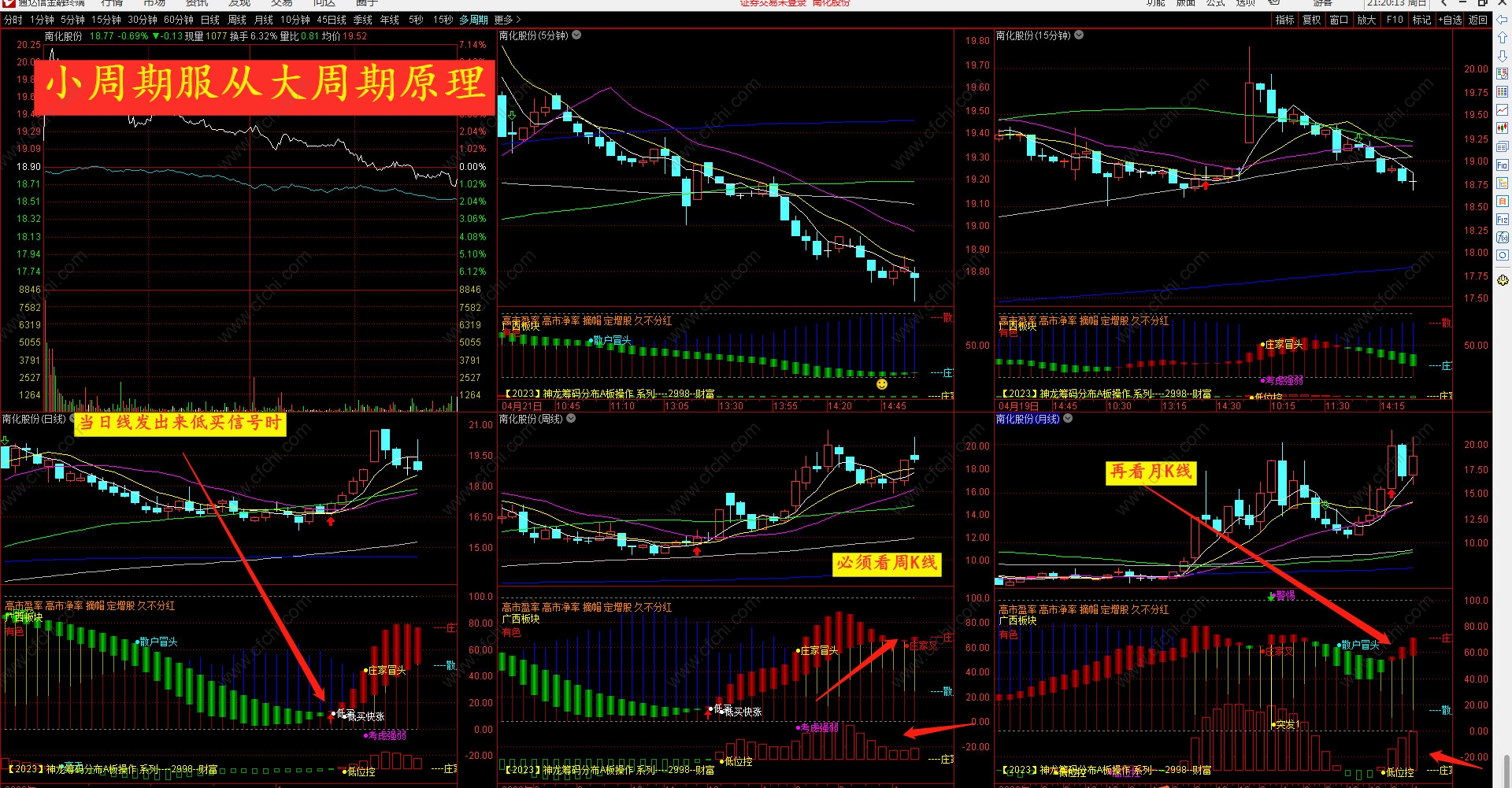Image resolution: width=1512 pixels, height=788 pixels.
Task: Click the 游客 guest account label
Action: coord(1322,4)
